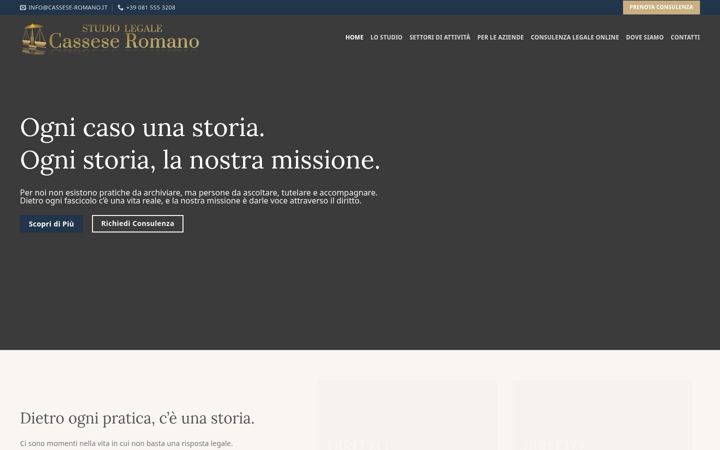Click the Richiedi Consulenza button
This screenshot has width=720, height=450.
coord(138,224)
